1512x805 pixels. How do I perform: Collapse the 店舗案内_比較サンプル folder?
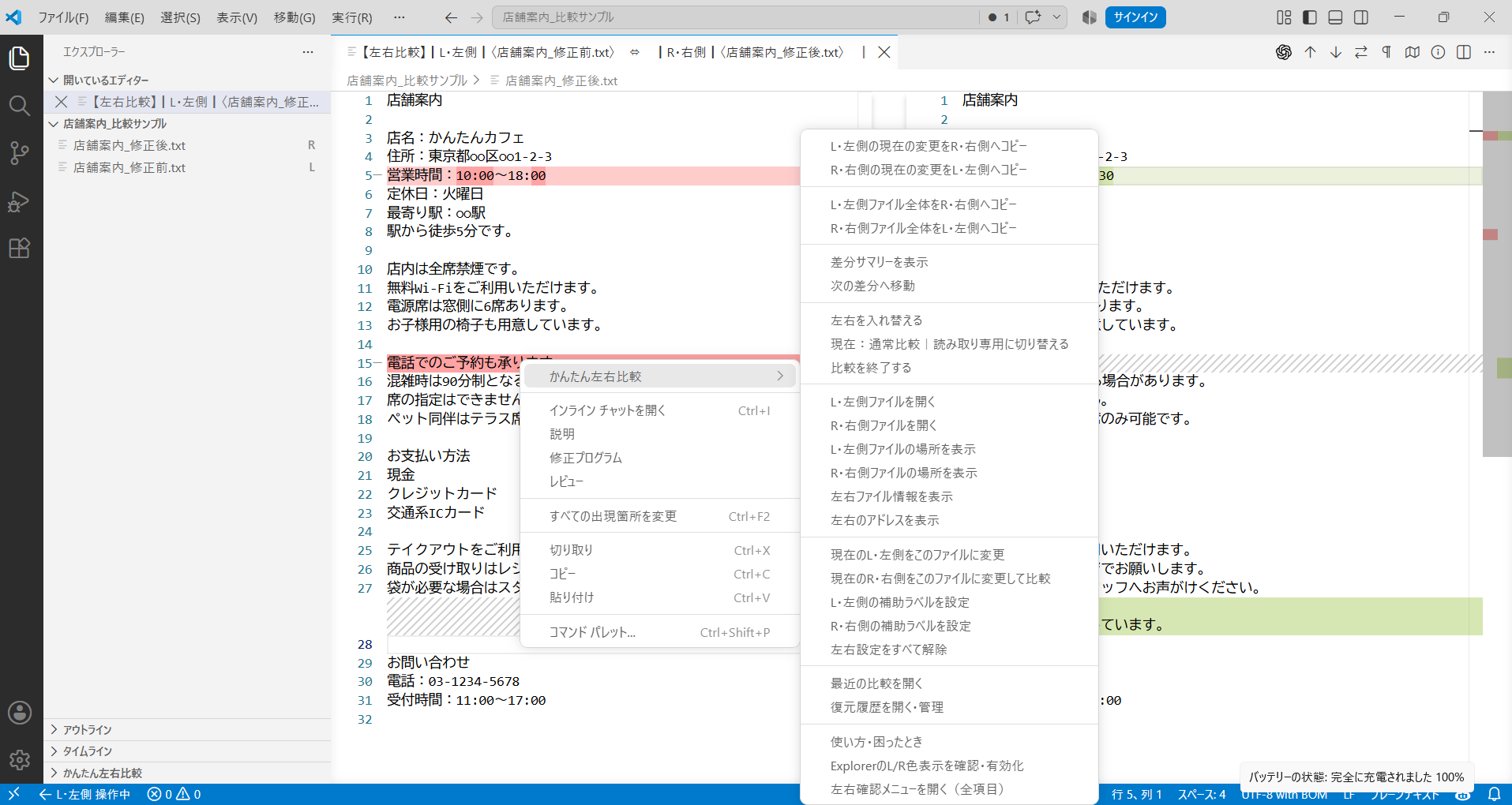(x=187, y=124)
